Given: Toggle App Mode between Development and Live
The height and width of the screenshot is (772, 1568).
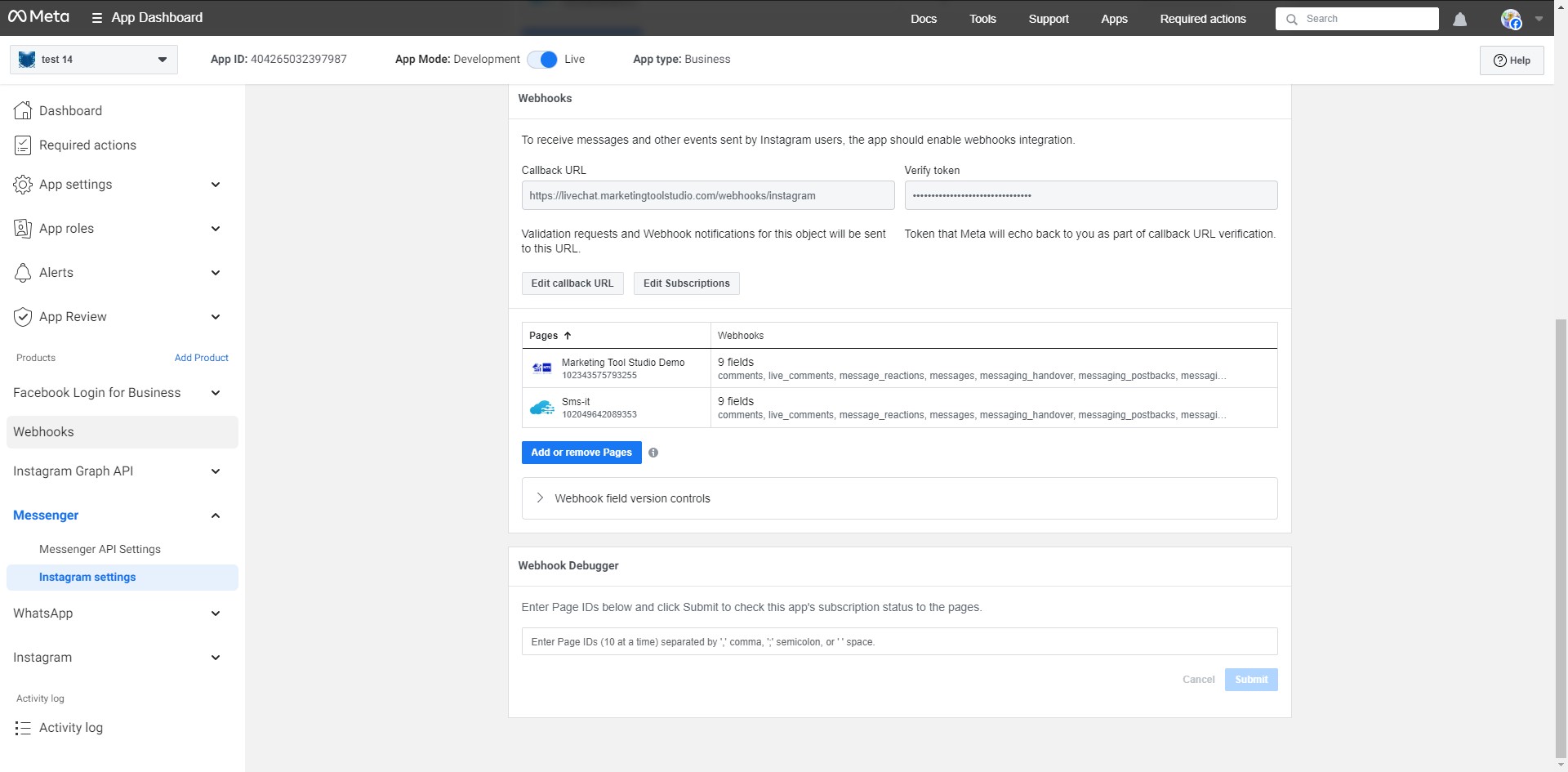Looking at the screenshot, I should pyautogui.click(x=542, y=60).
